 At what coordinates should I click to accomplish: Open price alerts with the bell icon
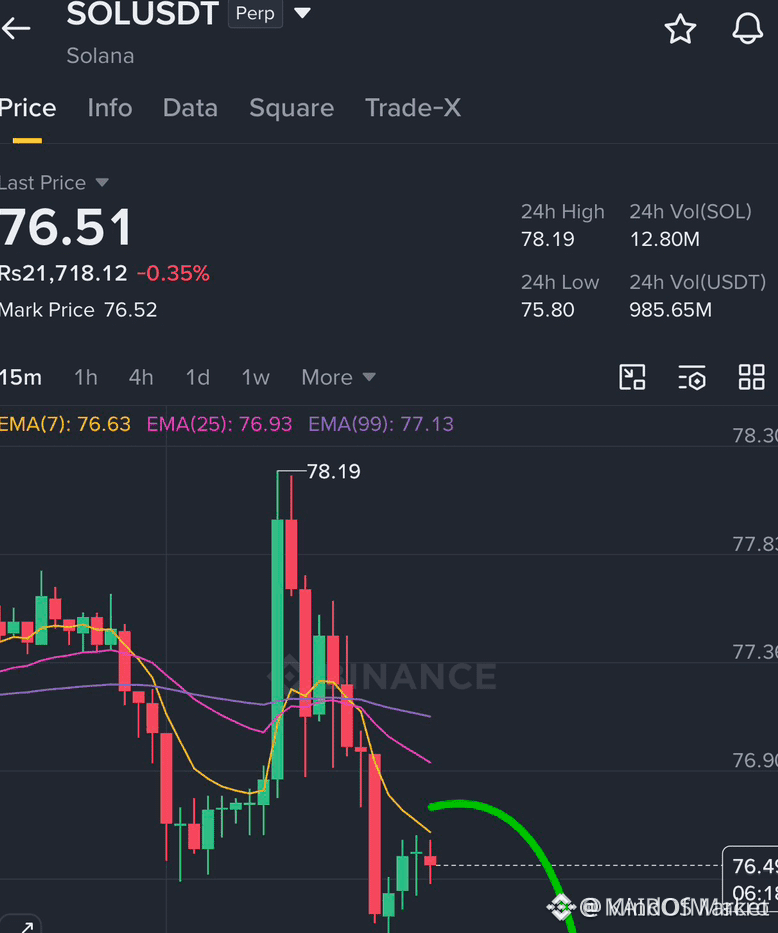(747, 29)
